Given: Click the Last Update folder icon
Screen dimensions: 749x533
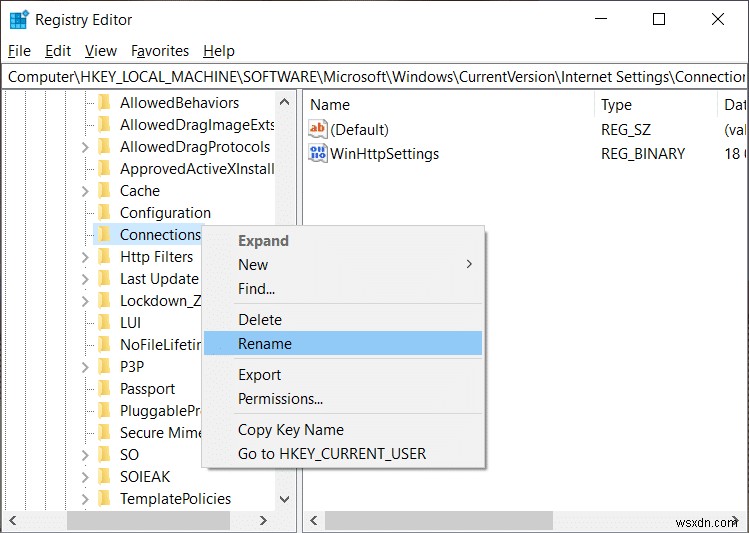Looking at the screenshot, I should click(104, 278).
